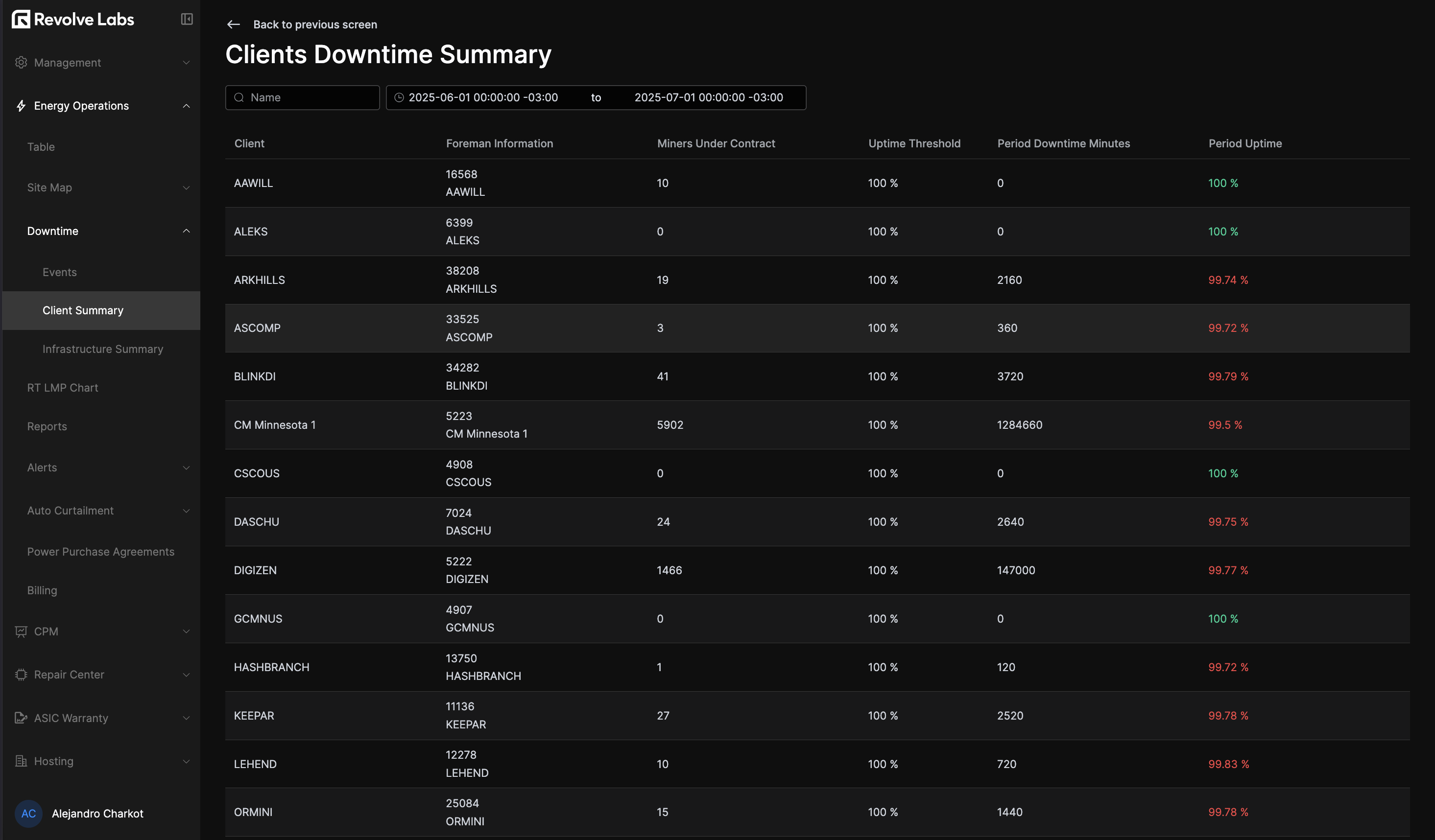Open the Power Purchase Agreements page
This screenshot has width=1435, height=840.
[101, 552]
